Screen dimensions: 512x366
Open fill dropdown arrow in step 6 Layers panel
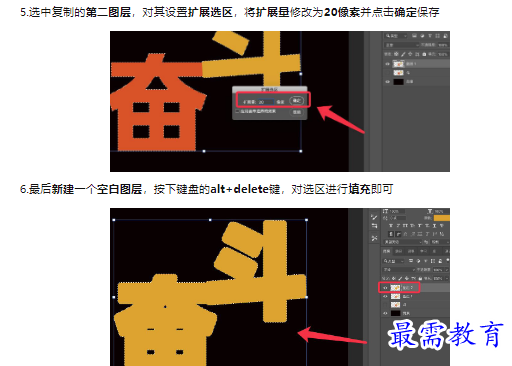click(x=447, y=279)
